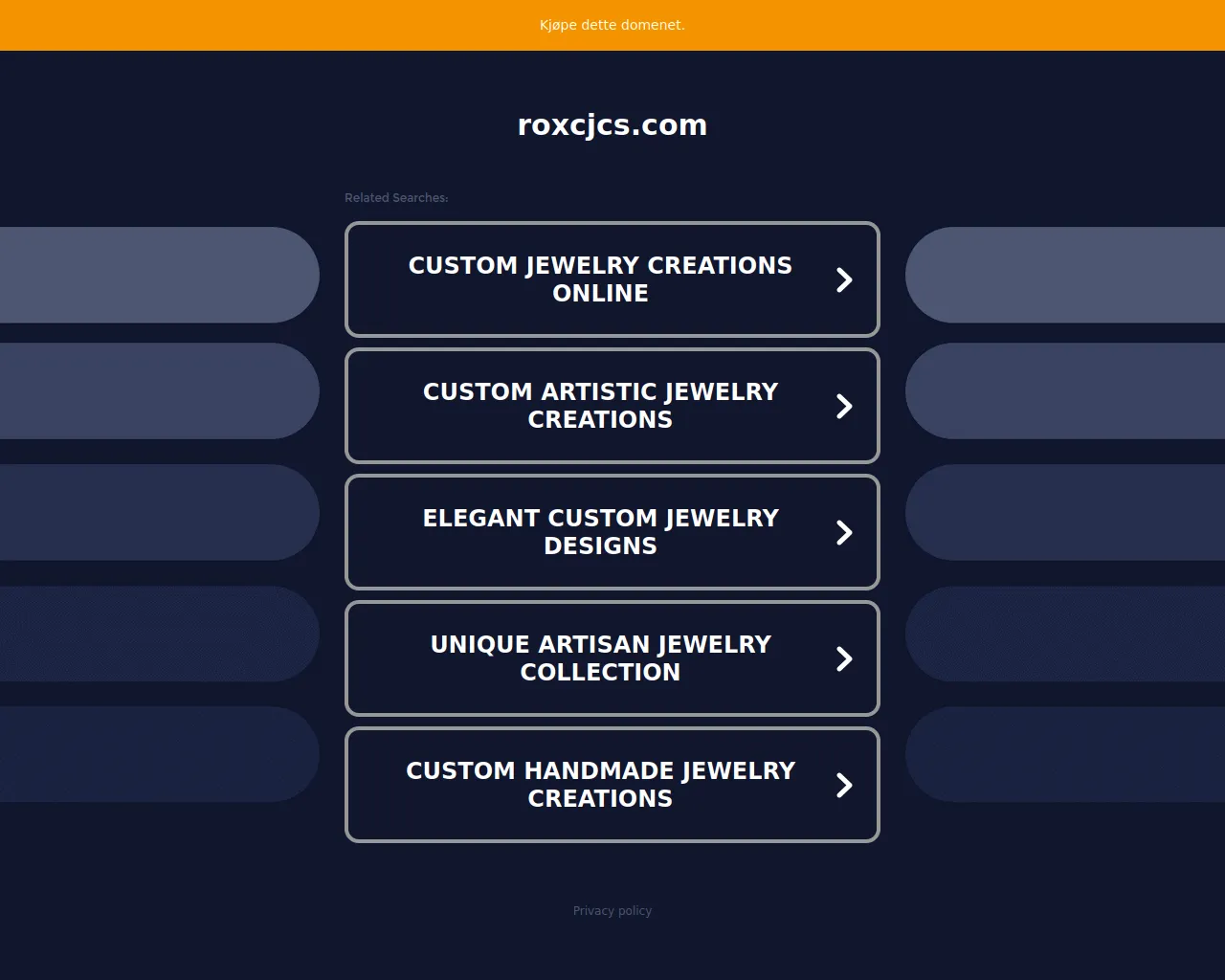The image size is (1225, 980).
Task: Click the middle pill shape on the right edge
Action: pos(1065,512)
